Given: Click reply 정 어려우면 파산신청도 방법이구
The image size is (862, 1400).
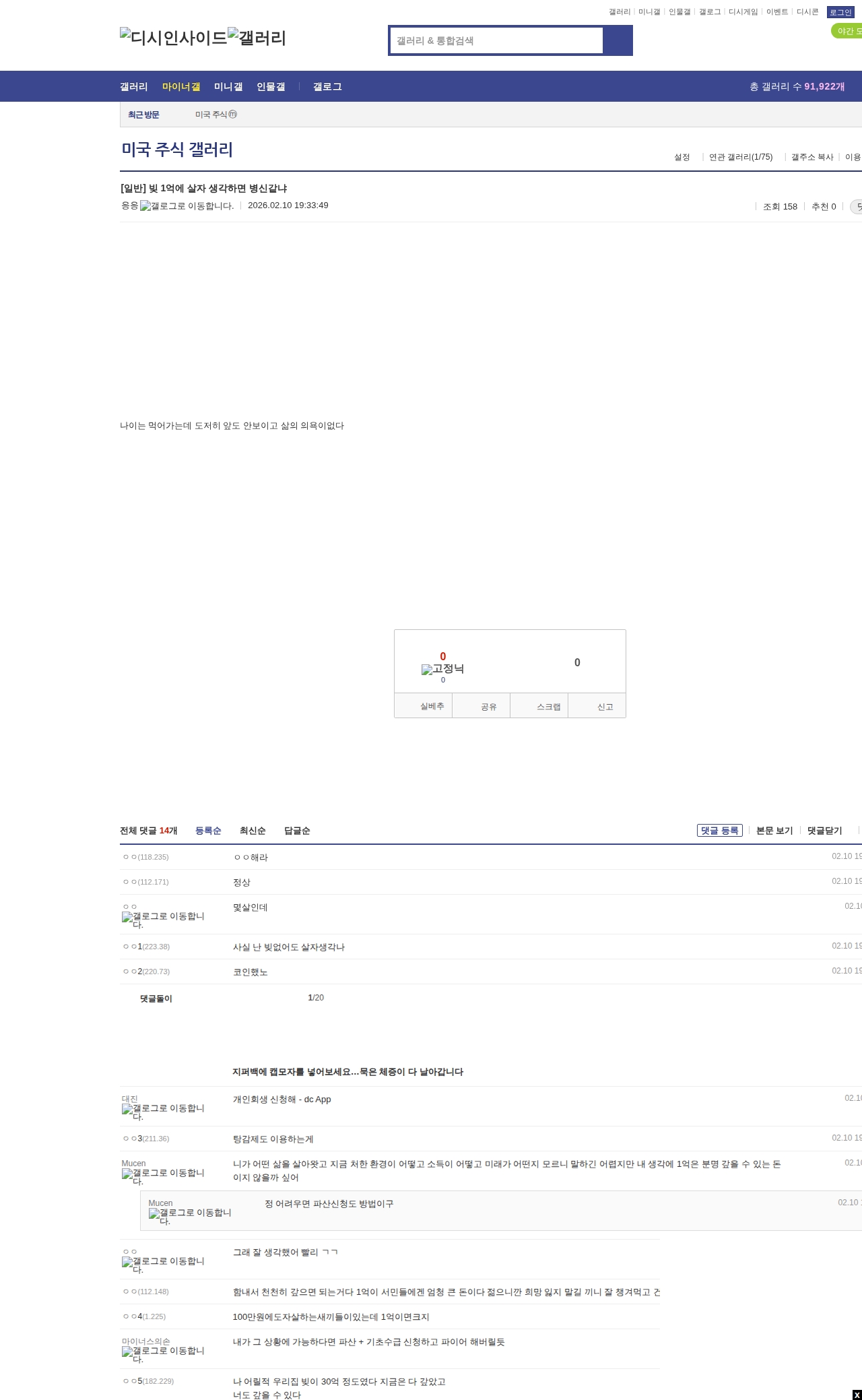Looking at the screenshot, I should (329, 1204).
